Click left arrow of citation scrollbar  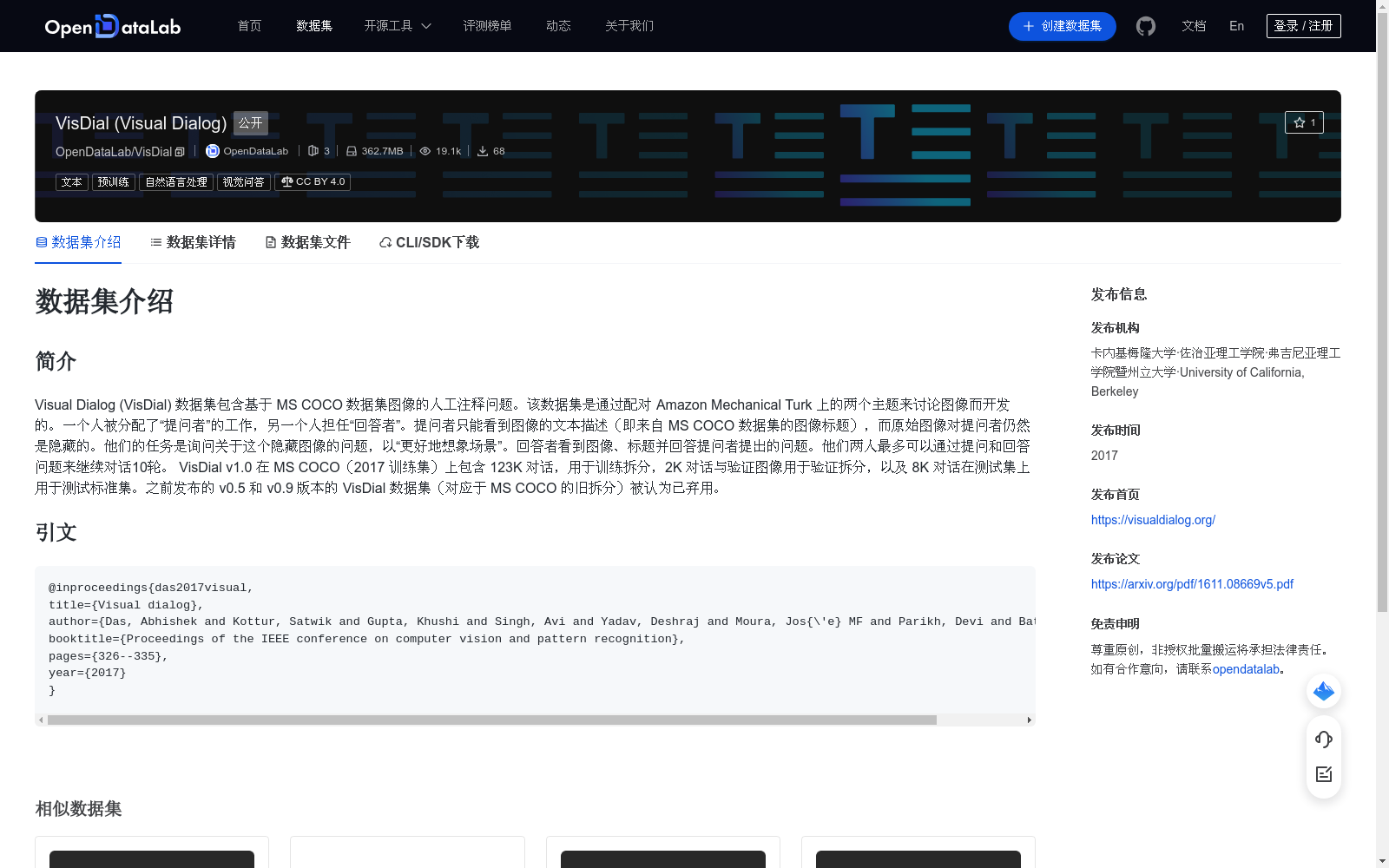[41, 720]
